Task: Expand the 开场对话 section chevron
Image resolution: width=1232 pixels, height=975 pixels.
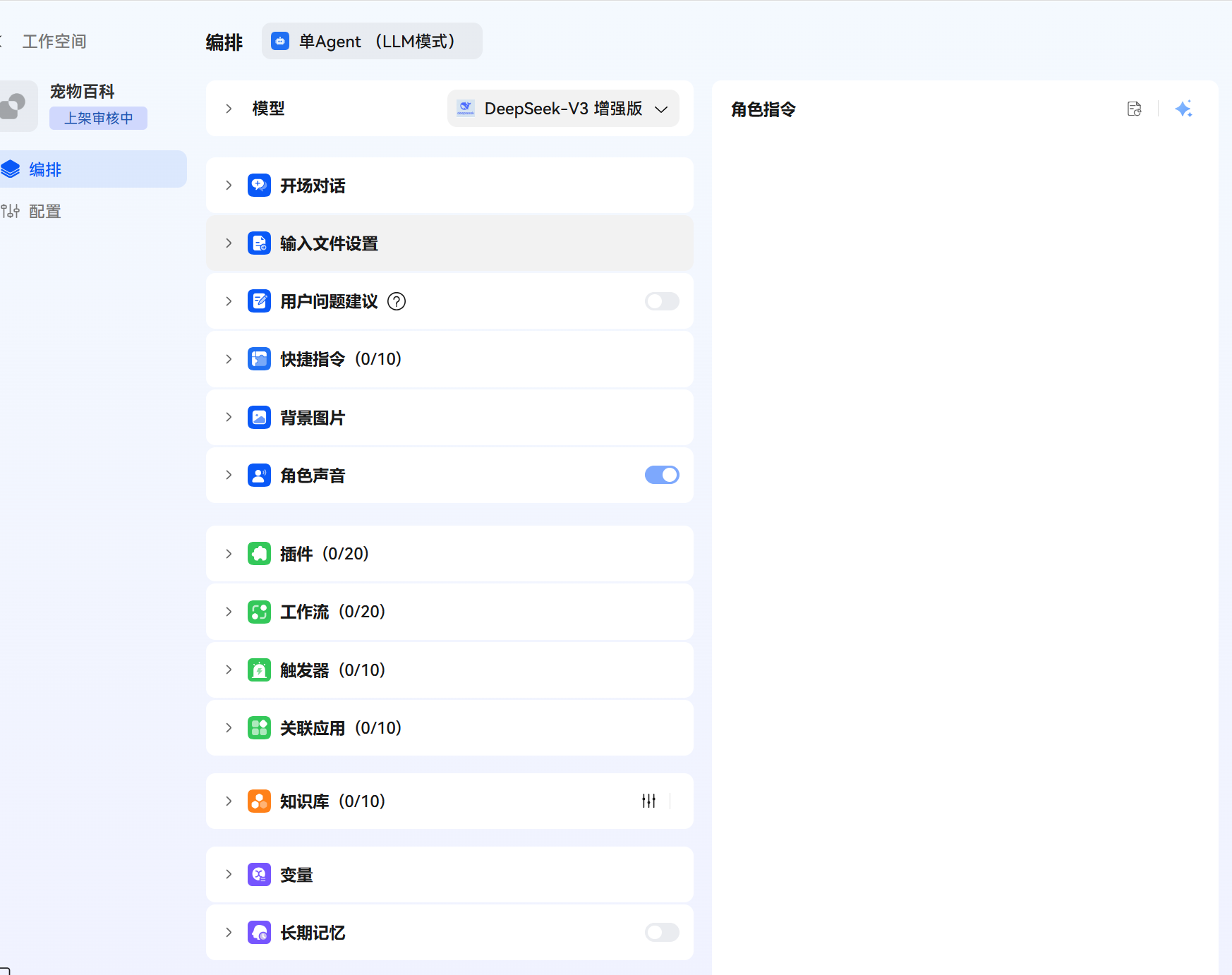Action: [x=229, y=186]
